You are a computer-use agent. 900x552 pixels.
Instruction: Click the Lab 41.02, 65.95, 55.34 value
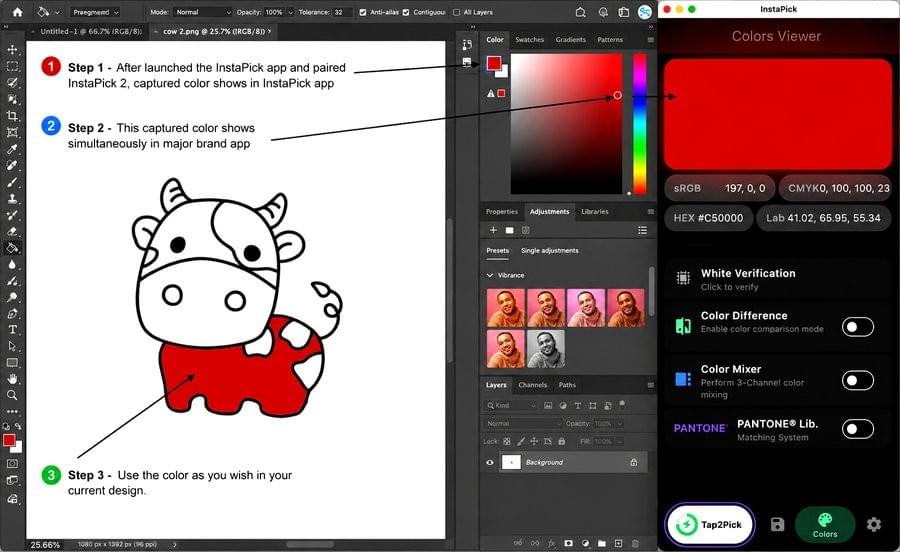pos(823,218)
